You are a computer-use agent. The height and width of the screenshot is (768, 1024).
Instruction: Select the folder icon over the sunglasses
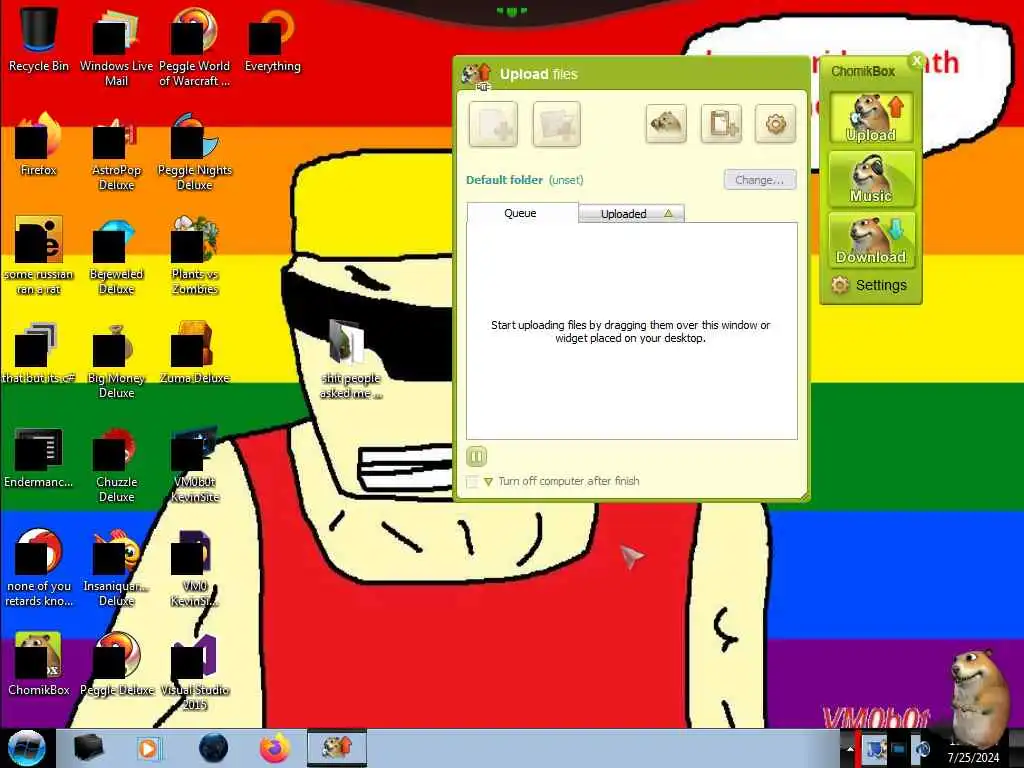350,358
